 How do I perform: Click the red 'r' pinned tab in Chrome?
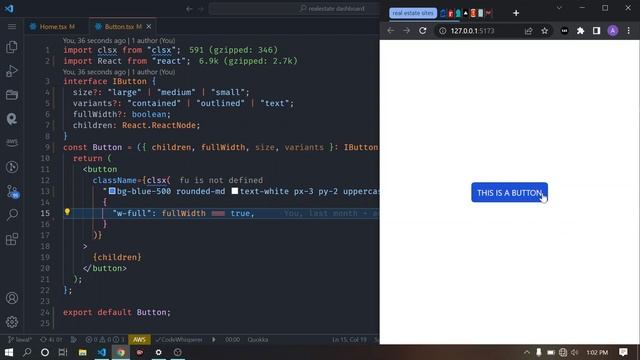click(x=451, y=13)
